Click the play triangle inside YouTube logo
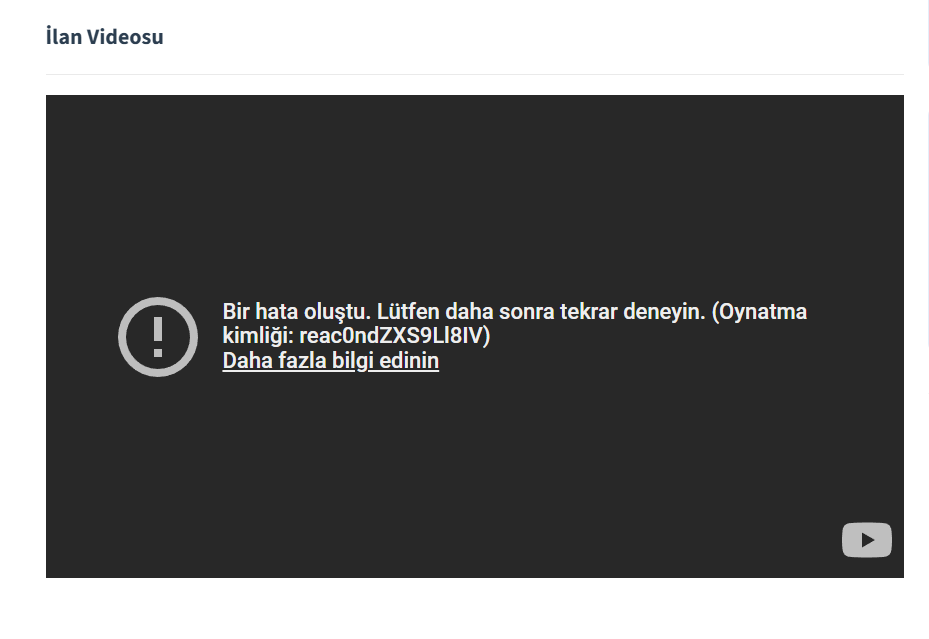The height and width of the screenshot is (639, 929). point(867,540)
